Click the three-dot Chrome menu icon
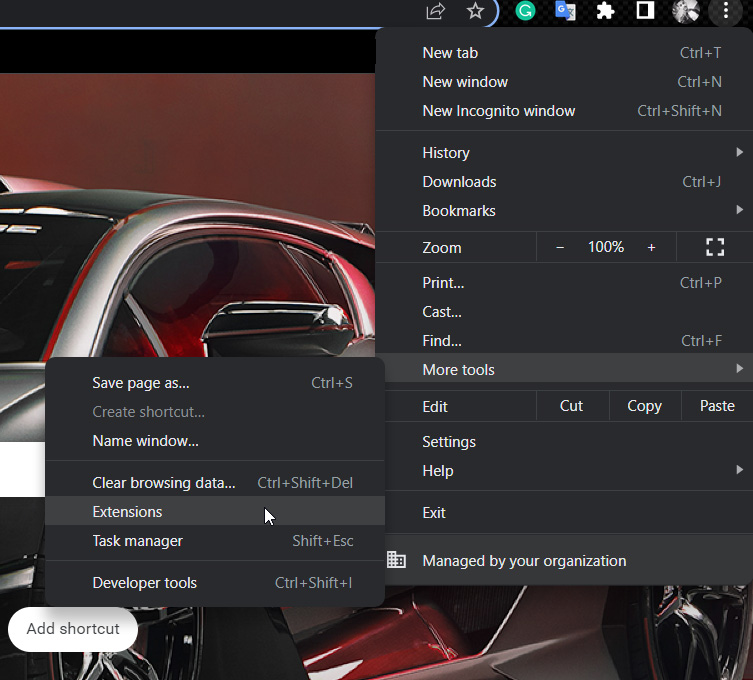Viewport: 753px width, 680px height. (726, 11)
